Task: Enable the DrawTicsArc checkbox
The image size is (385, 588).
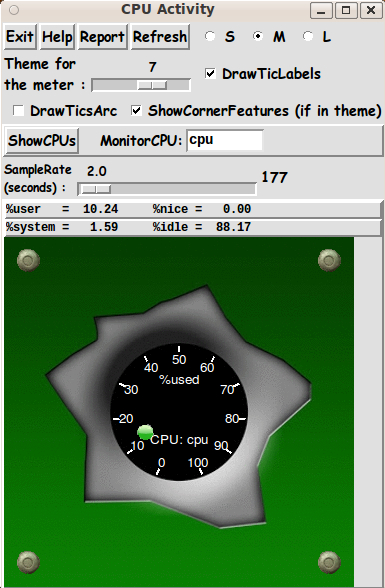Action: coord(18,111)
